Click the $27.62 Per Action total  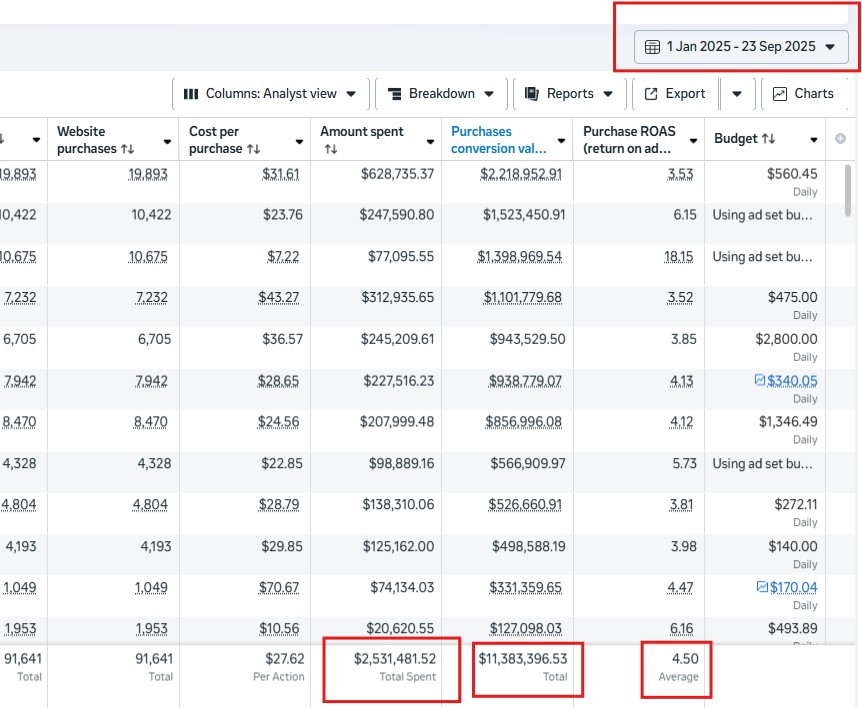tap(285, 659)
